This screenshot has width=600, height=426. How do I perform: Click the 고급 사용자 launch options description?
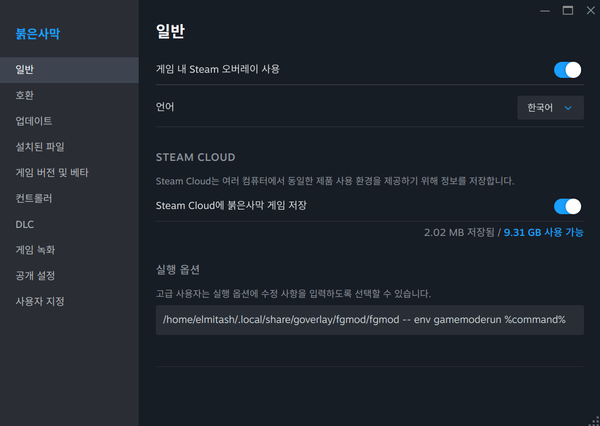pos(293,294)
